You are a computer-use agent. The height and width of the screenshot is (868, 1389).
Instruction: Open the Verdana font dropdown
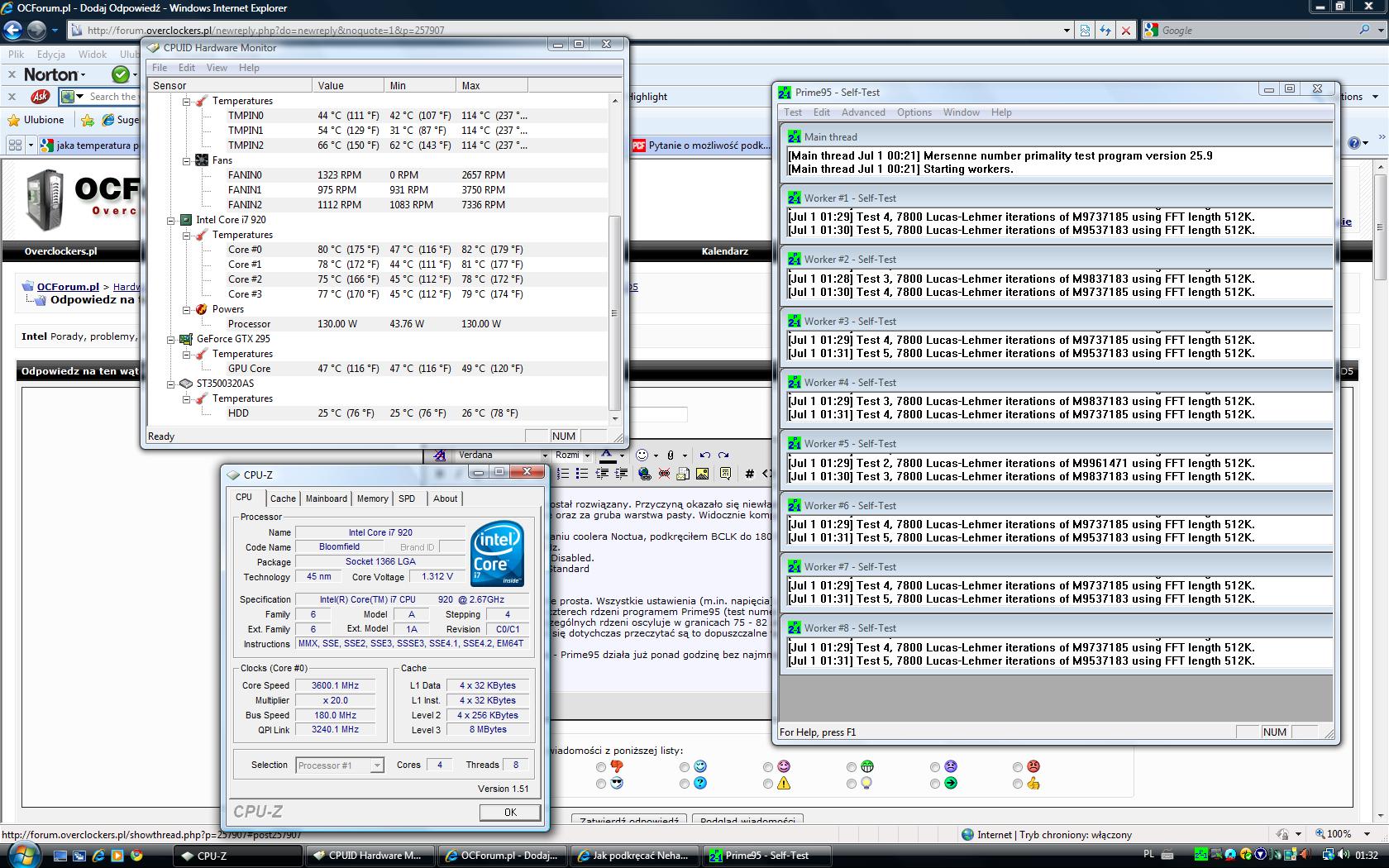[x=544, y=455]
